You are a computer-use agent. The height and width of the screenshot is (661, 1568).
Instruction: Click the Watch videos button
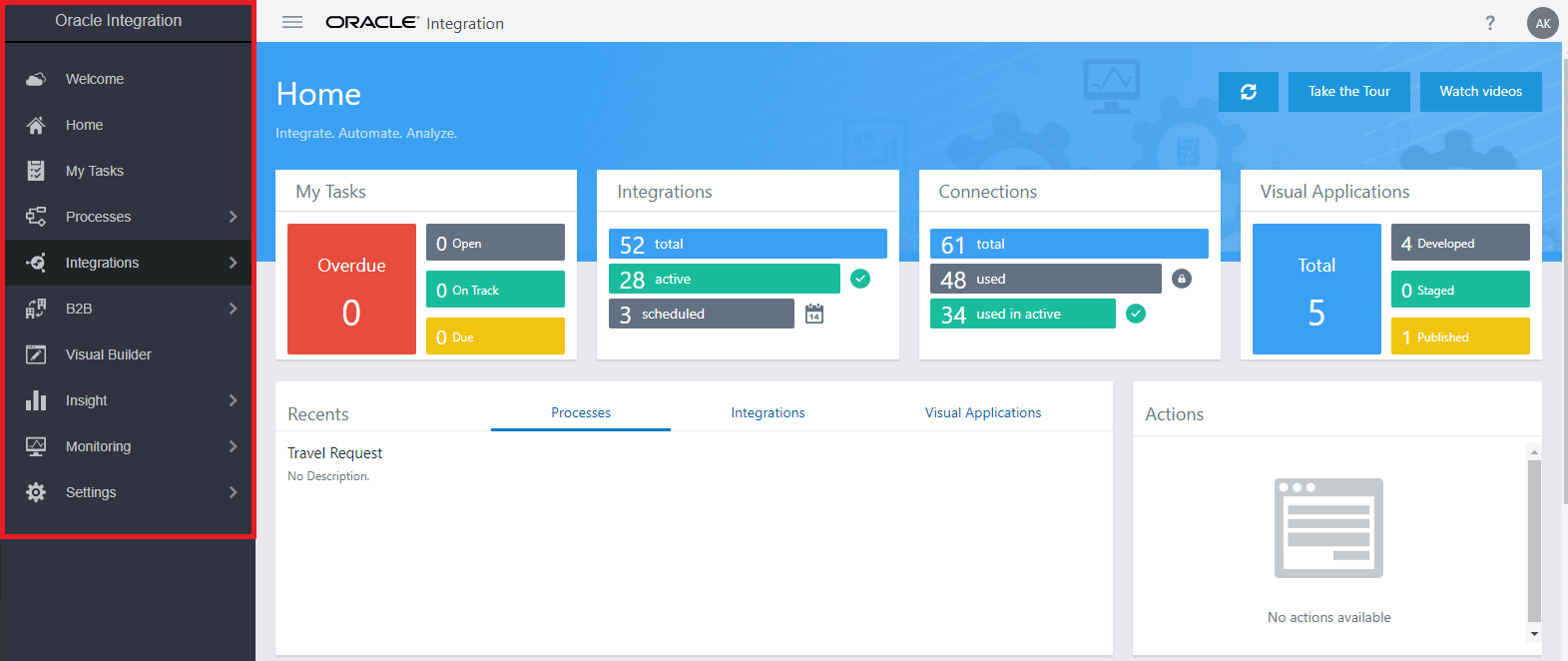tap(1481, 92)
